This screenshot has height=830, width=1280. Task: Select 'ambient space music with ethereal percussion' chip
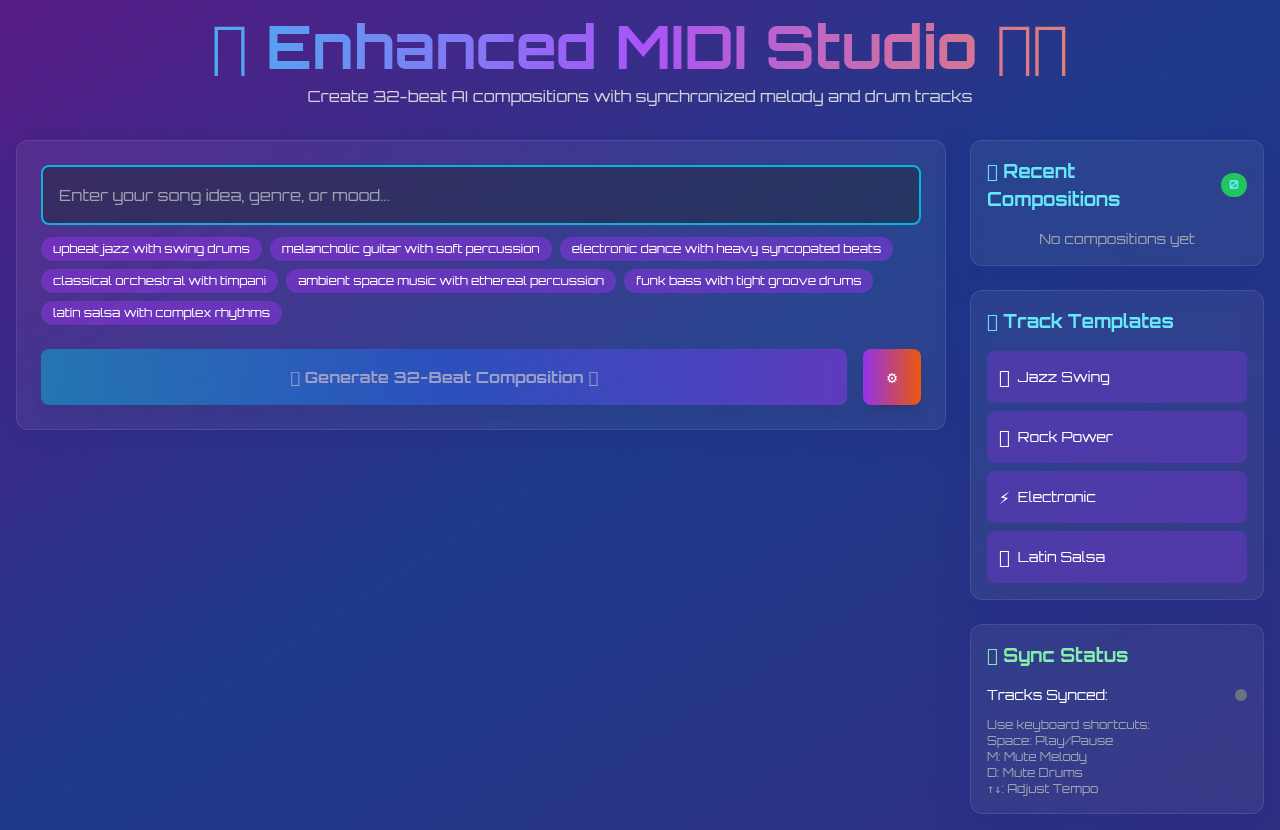pyautogui.click(x=450, y=281)
